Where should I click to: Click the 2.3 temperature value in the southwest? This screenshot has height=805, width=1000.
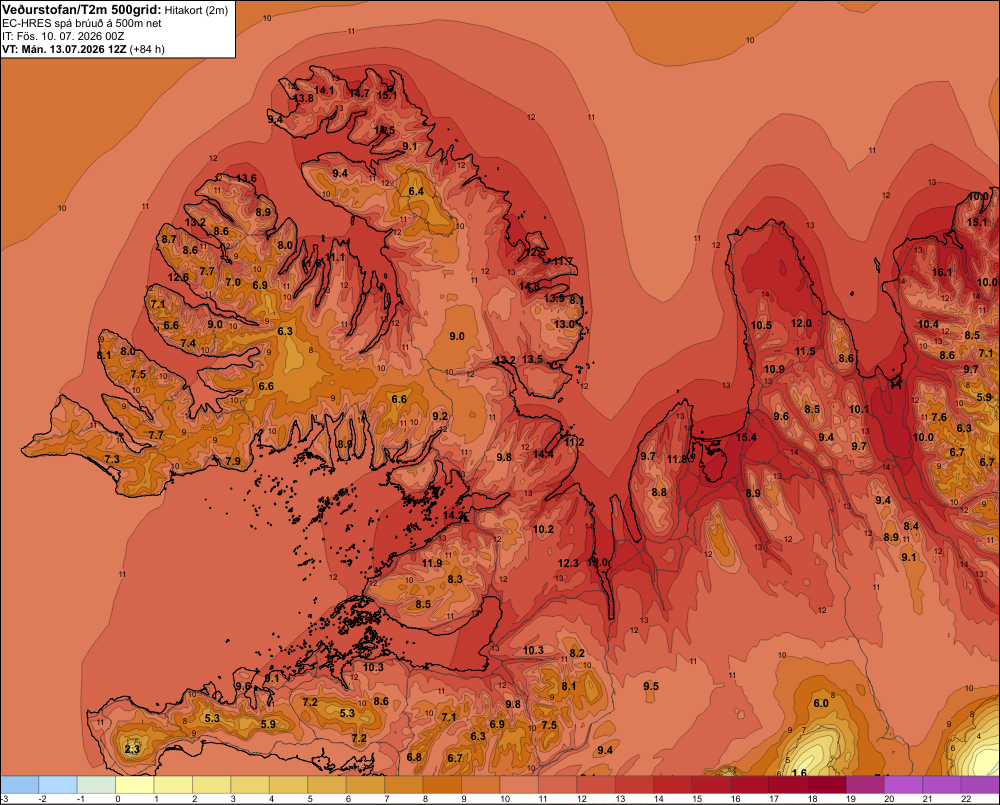point(132,749)
